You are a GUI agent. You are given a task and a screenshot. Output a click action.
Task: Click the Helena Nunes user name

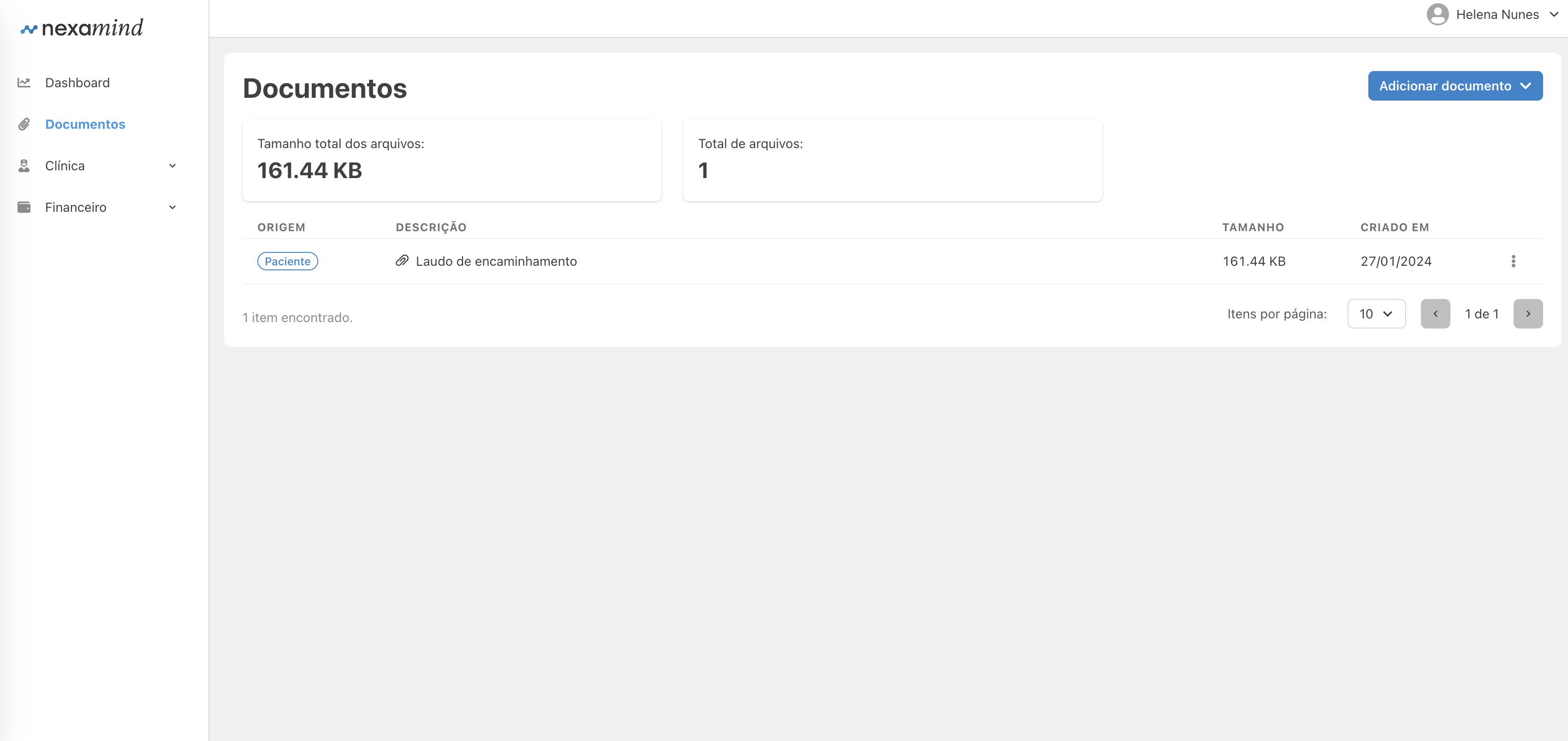point(1497,15)
